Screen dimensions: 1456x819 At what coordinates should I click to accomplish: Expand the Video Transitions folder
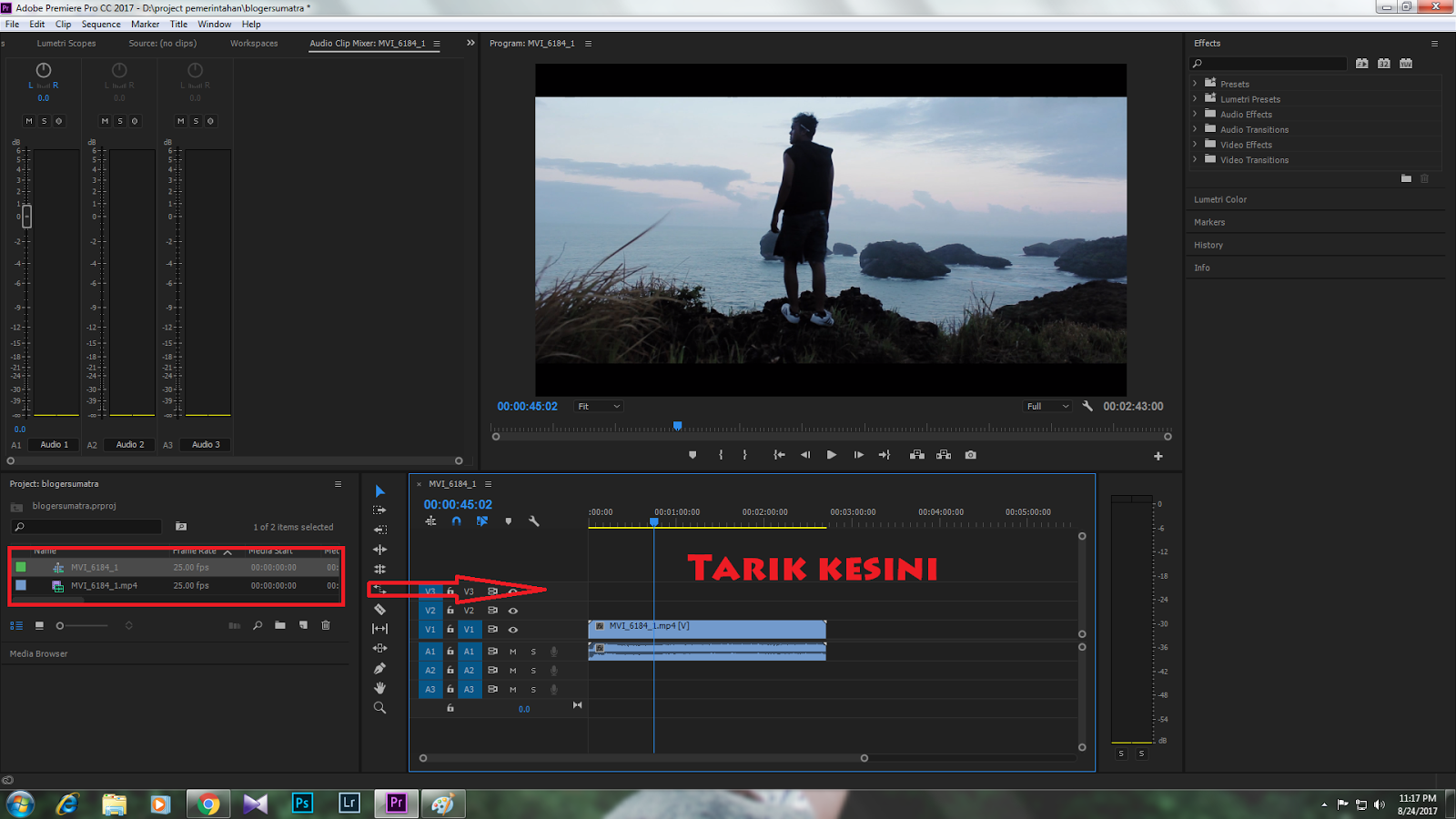[1195, 159]
